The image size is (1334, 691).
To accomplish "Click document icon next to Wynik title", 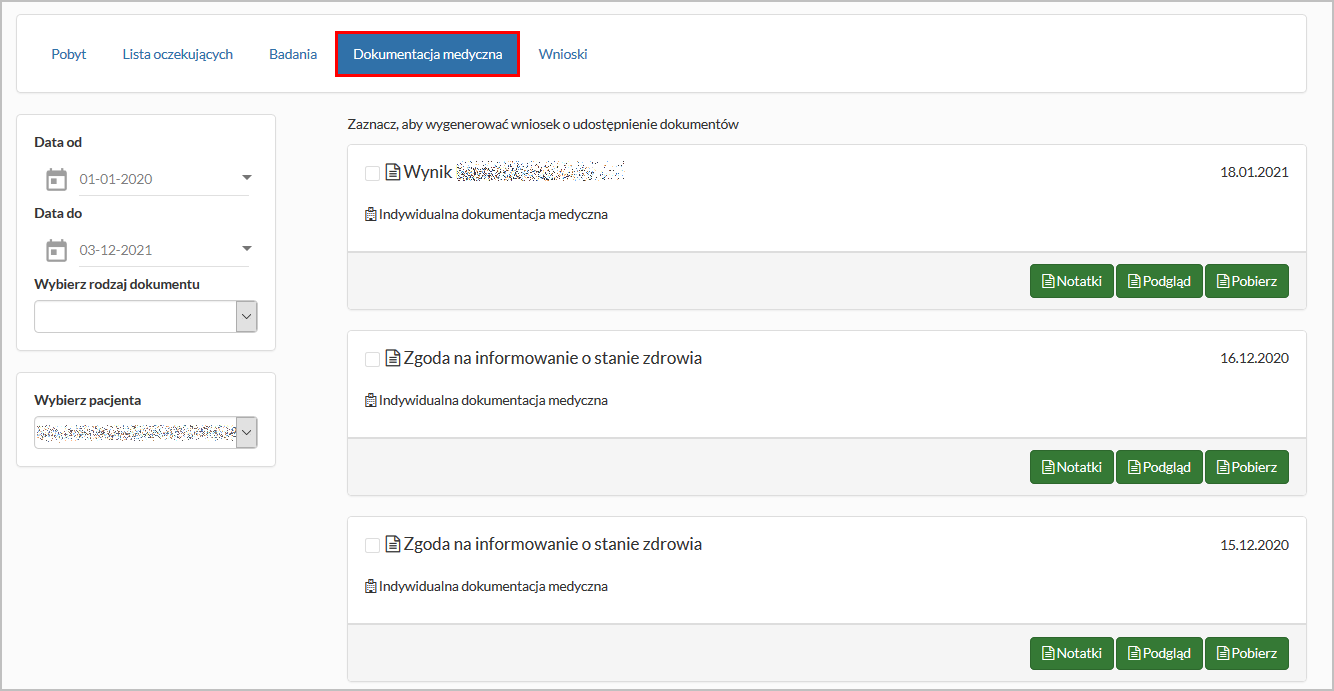I will pyautogui.click(x=393, y=172).
